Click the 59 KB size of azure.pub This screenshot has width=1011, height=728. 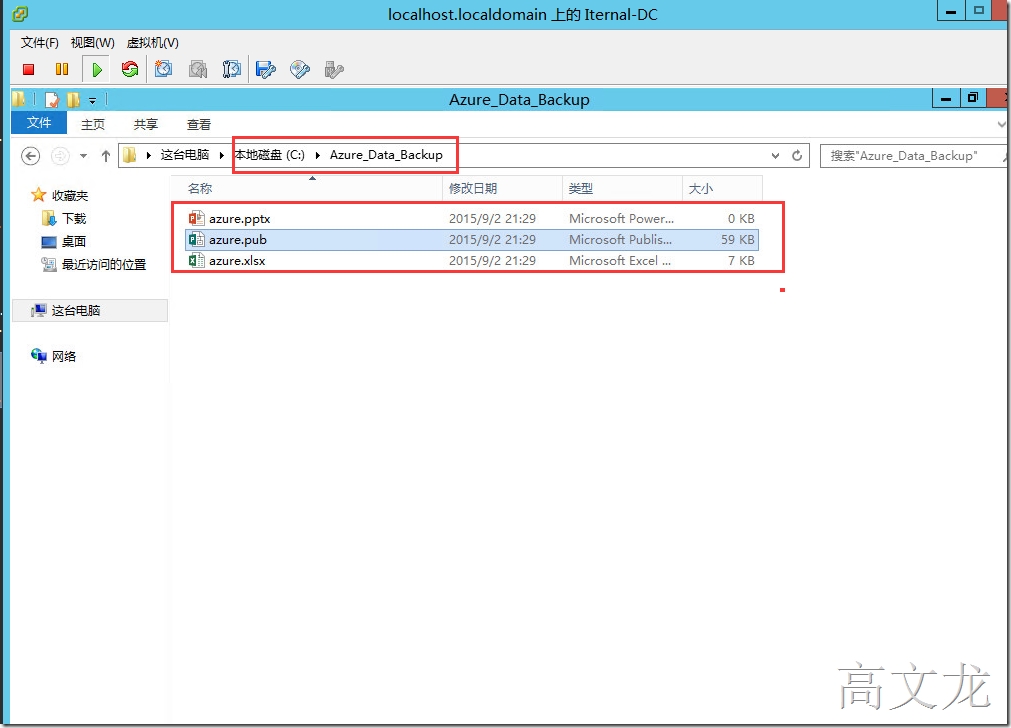[738, 240]
